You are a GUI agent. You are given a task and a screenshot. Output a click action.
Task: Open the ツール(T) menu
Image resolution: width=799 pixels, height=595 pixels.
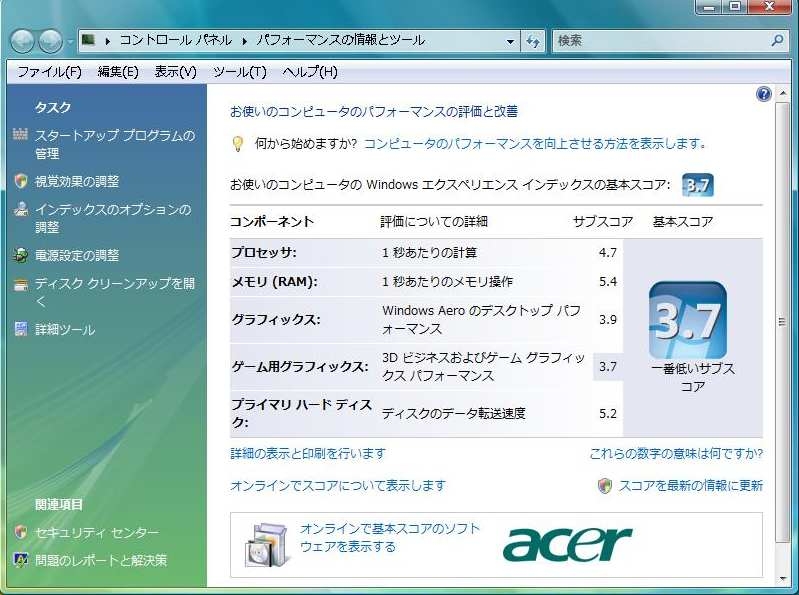(239, 72)
